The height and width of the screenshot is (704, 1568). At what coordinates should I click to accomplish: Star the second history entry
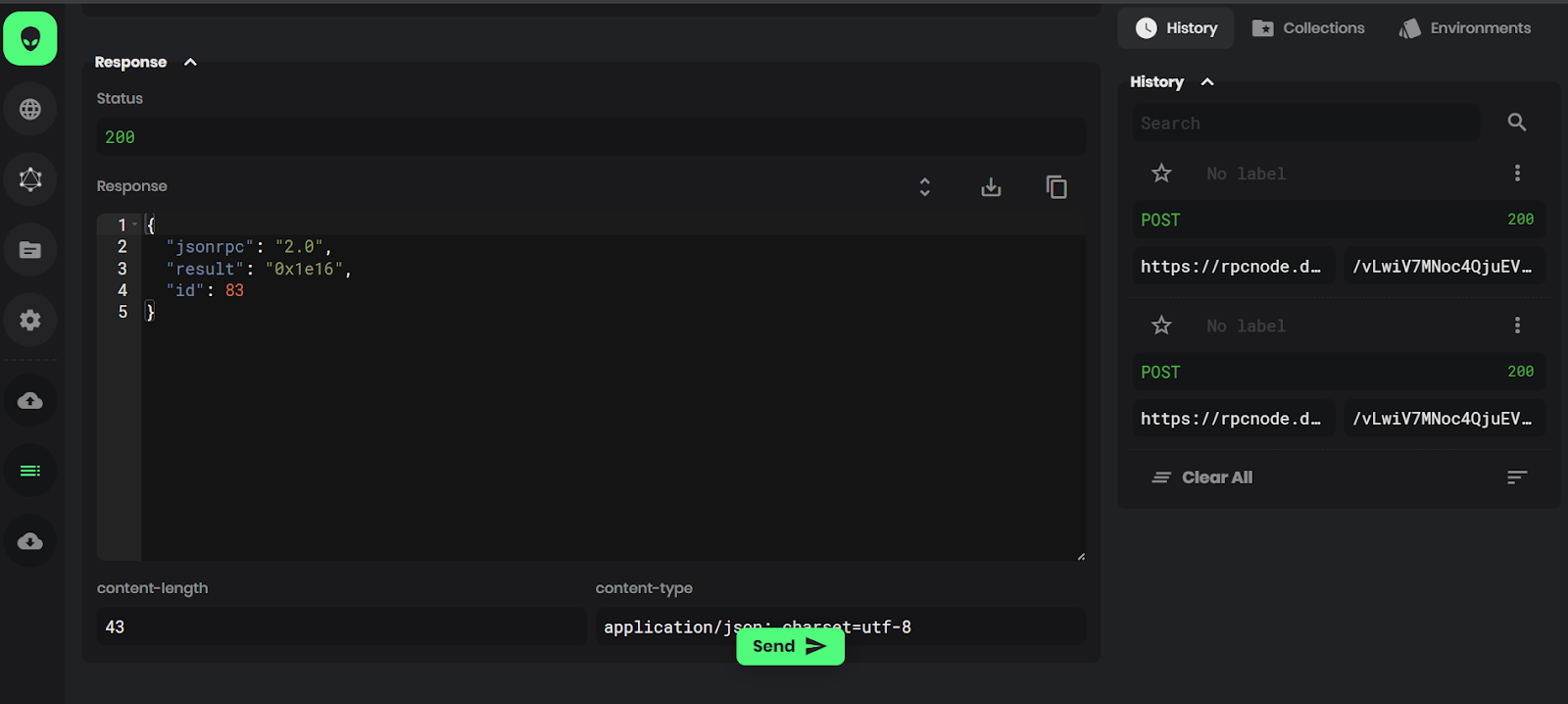1161,326
